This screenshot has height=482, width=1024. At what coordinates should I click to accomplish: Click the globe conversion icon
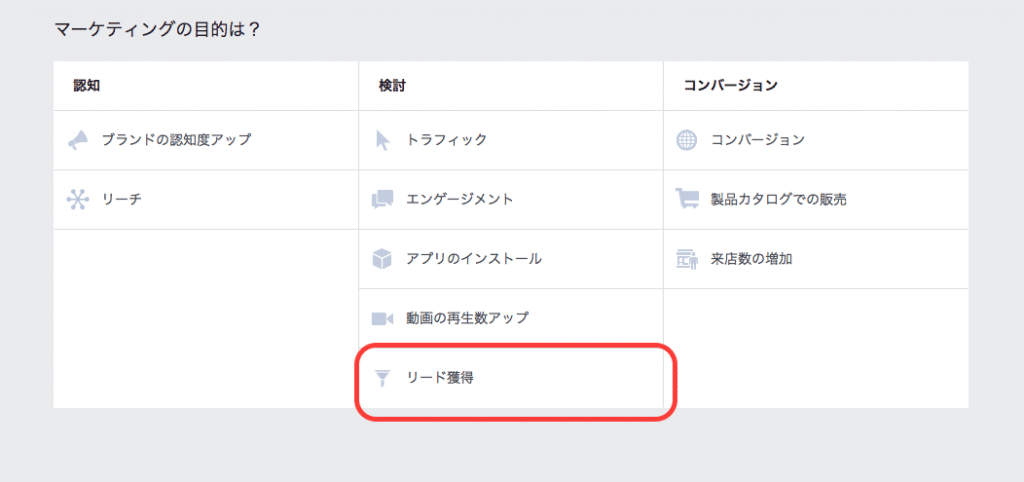click(687, 140)
